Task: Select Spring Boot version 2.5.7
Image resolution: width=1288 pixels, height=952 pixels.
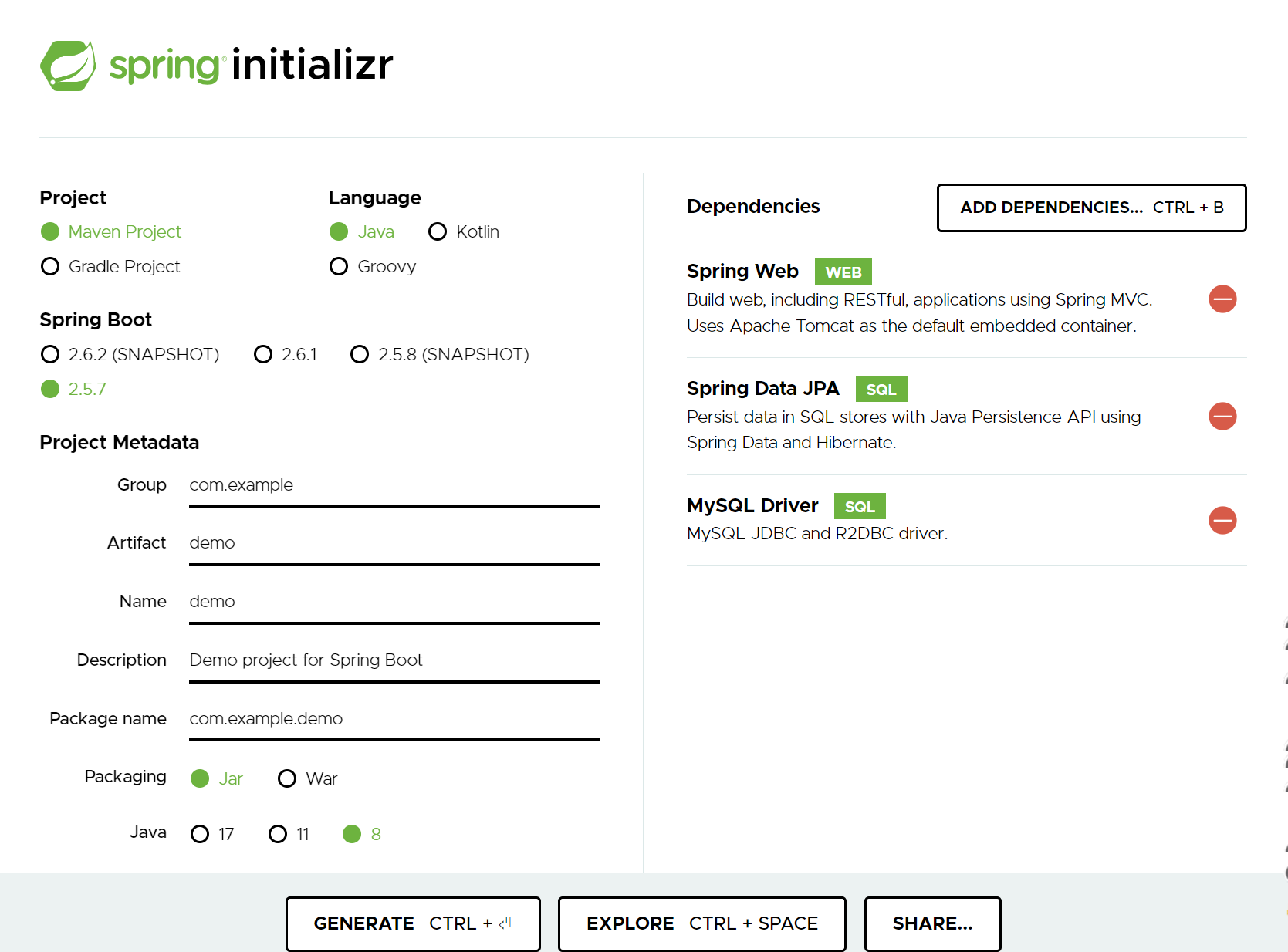Action: (x=73, y=389)
